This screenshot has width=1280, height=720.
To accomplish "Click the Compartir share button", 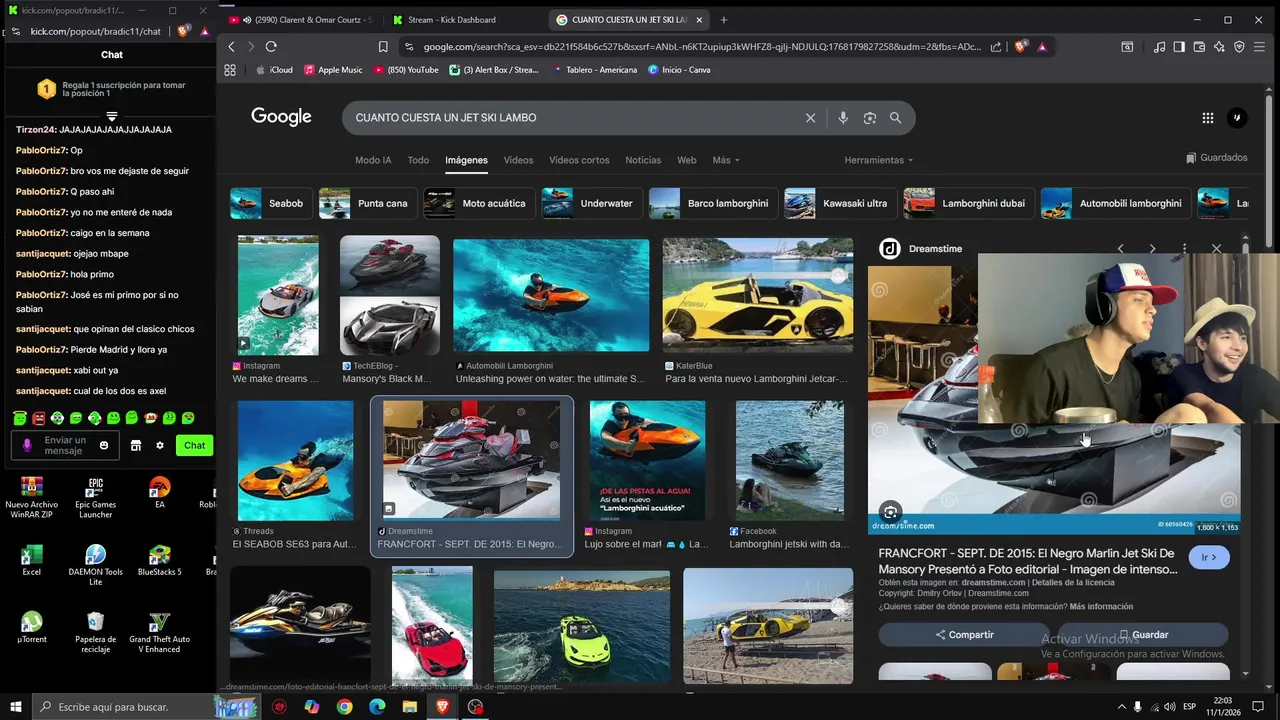I will pyautogui.click(x=964, y=634).
